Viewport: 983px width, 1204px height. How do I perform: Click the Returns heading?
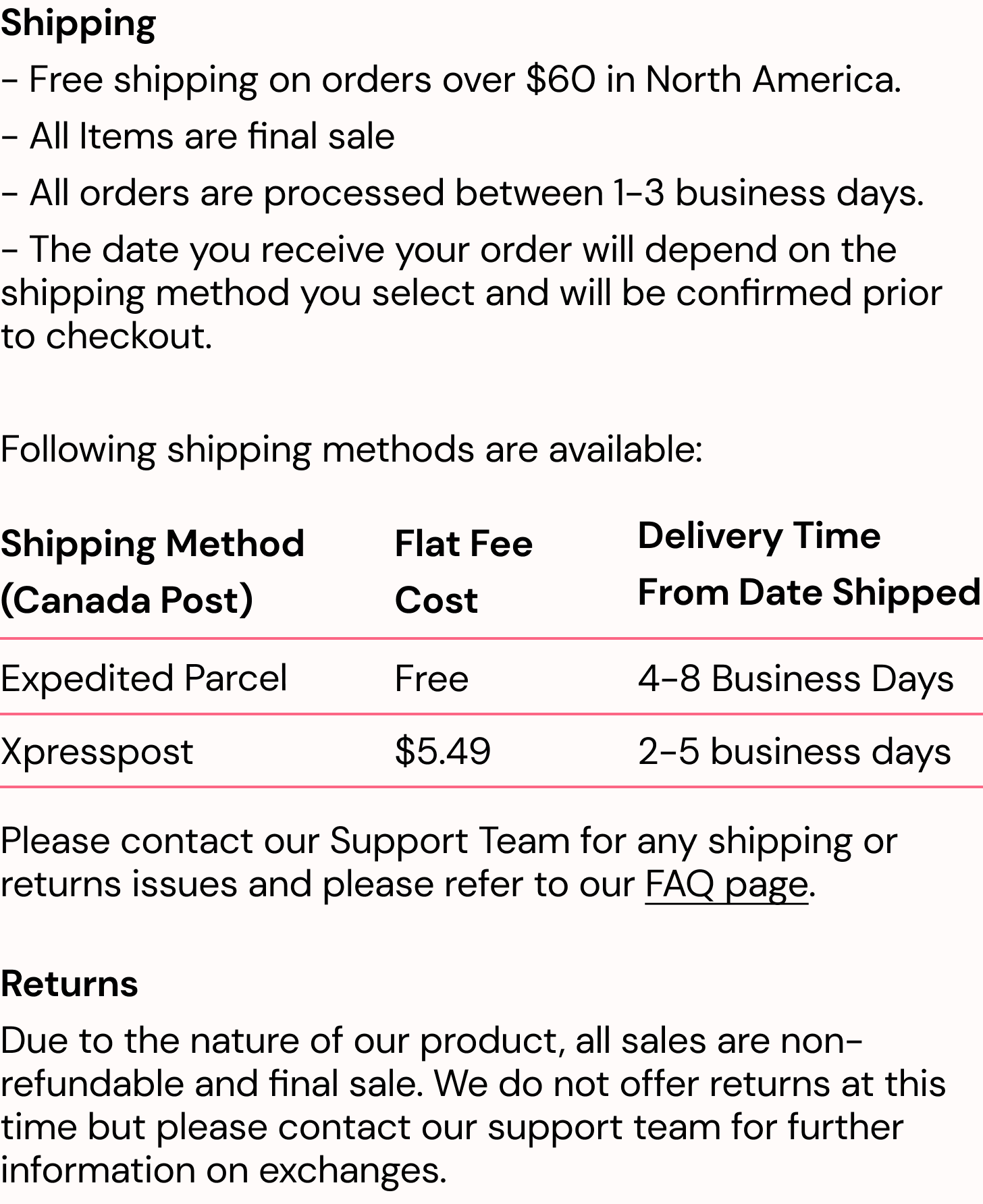(70, 983)
